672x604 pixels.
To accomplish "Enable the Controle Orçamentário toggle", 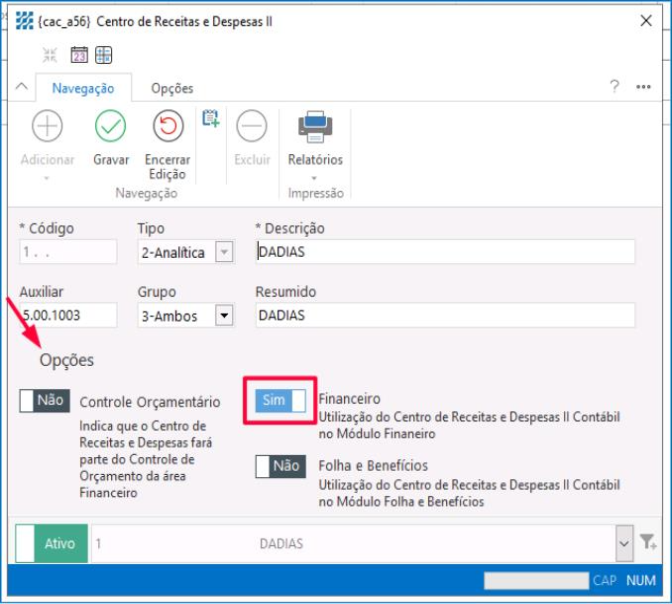I will pos(44,401).
